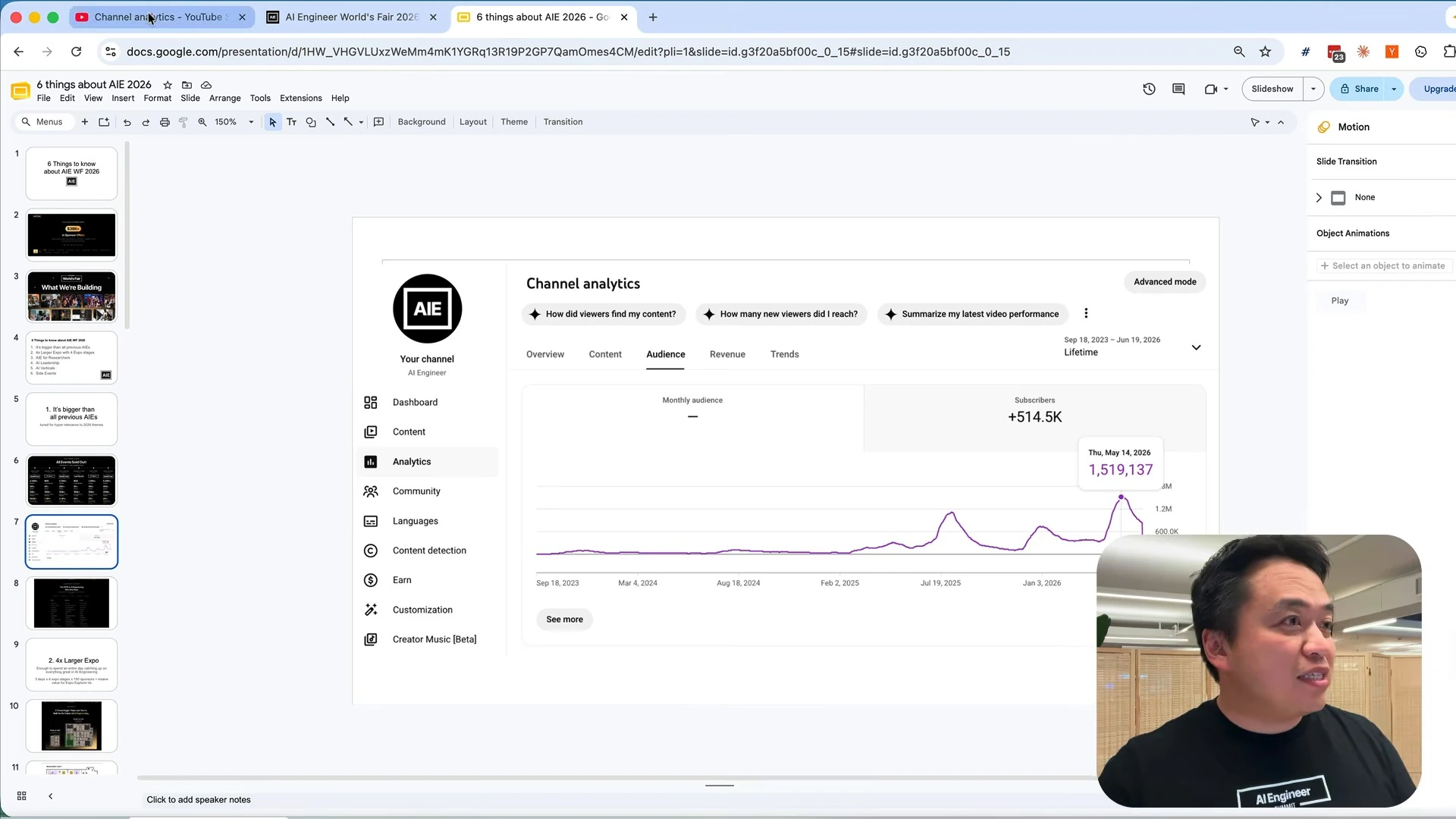
Task: Click the browser reload icon
Action: [x=76, y=52]
